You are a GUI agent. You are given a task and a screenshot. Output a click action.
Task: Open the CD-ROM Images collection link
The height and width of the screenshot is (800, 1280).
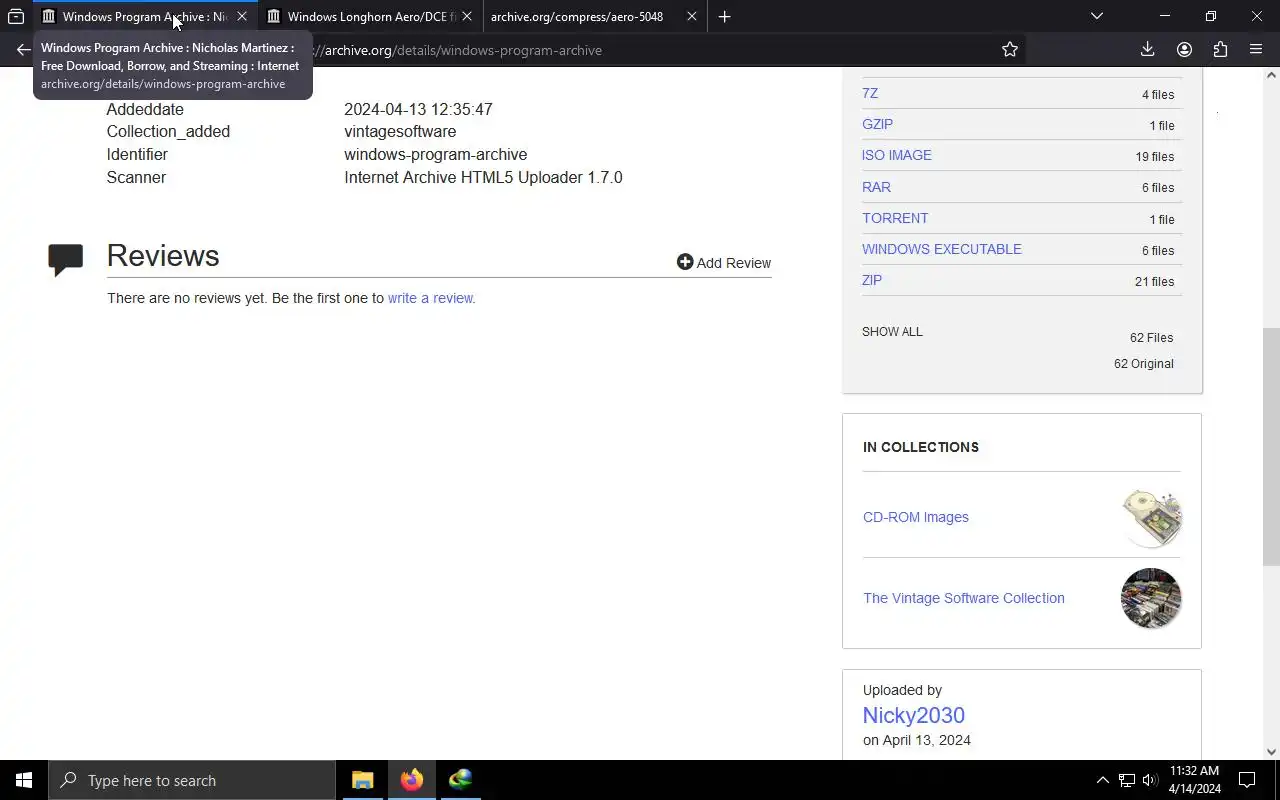coord(916,517)
